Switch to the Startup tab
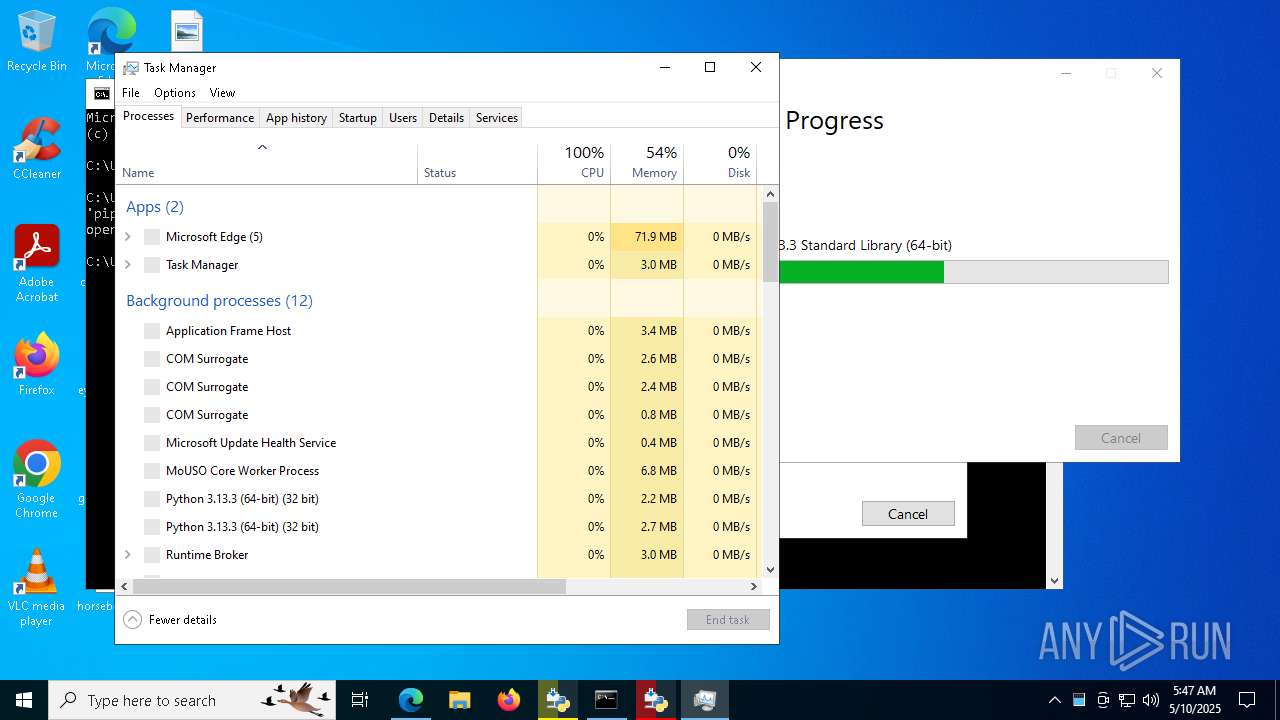1280x720 pixels. coord(357,118)
